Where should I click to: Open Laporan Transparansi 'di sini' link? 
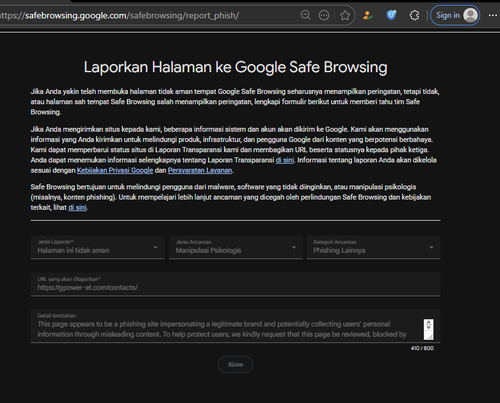pos(285,160)
